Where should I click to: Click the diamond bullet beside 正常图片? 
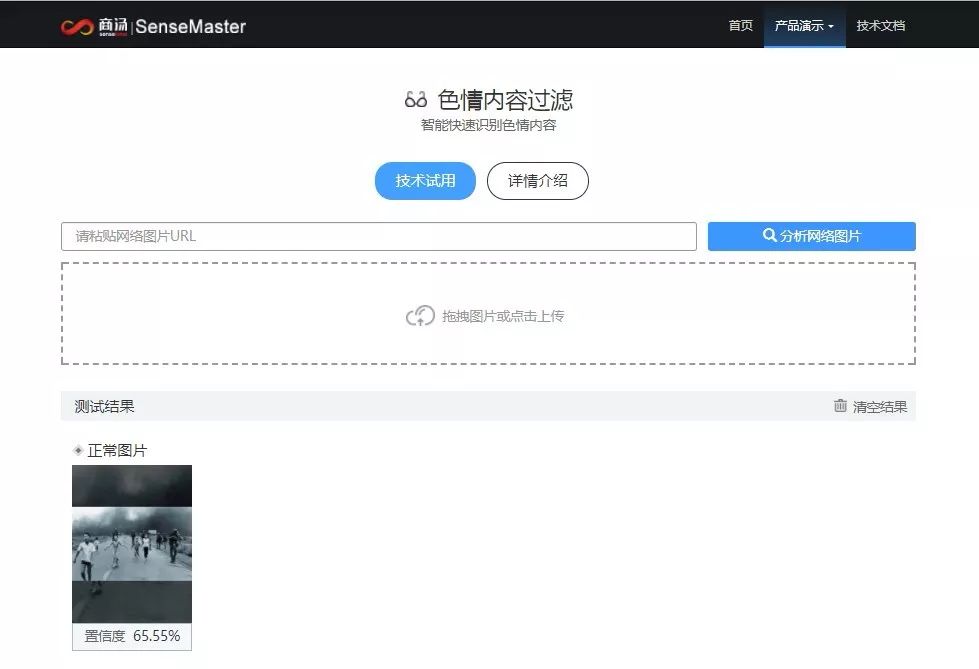(78, 450)
